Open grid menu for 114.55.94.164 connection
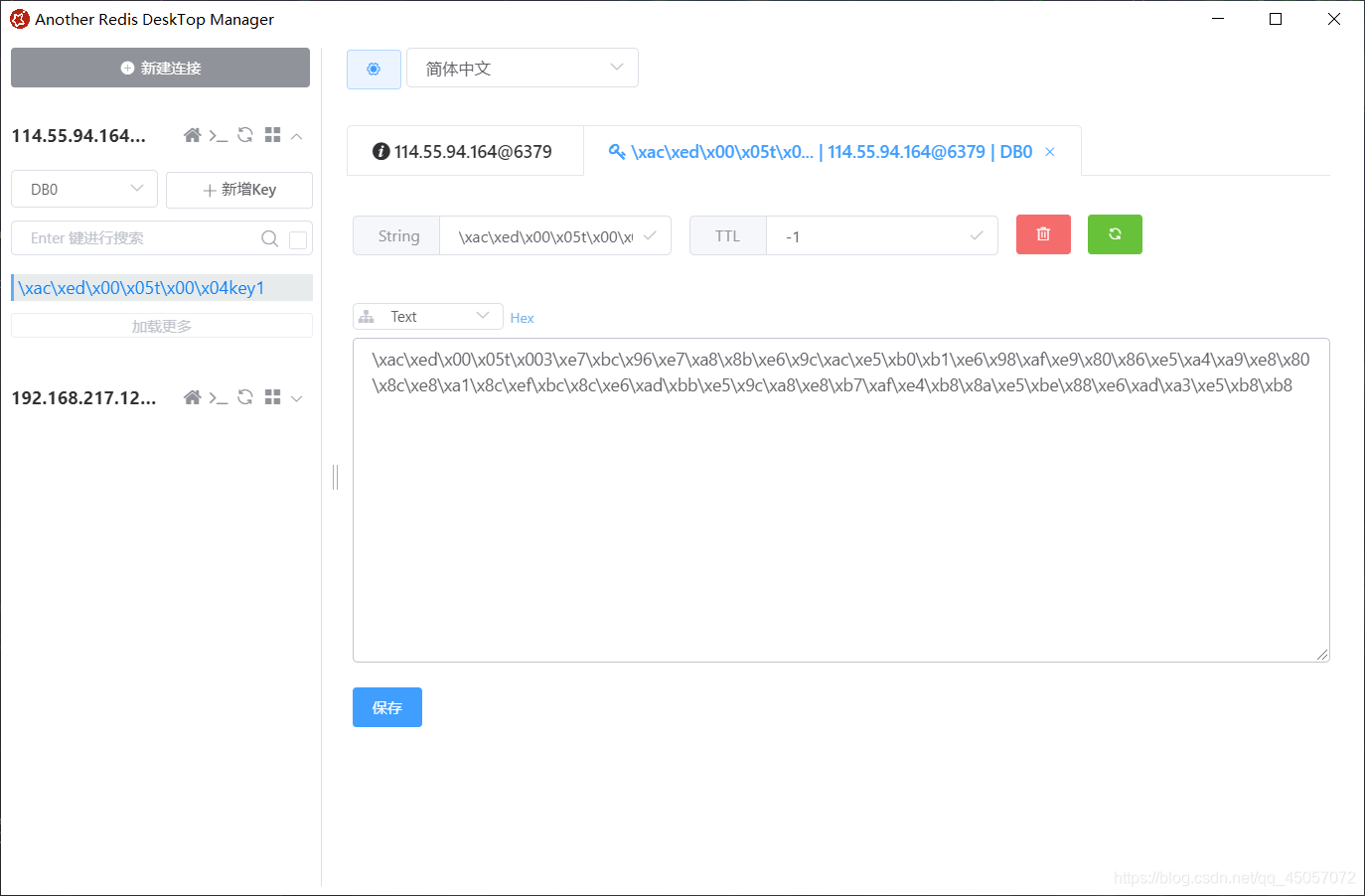1365x896 pixels. click(x=272, y=135)
